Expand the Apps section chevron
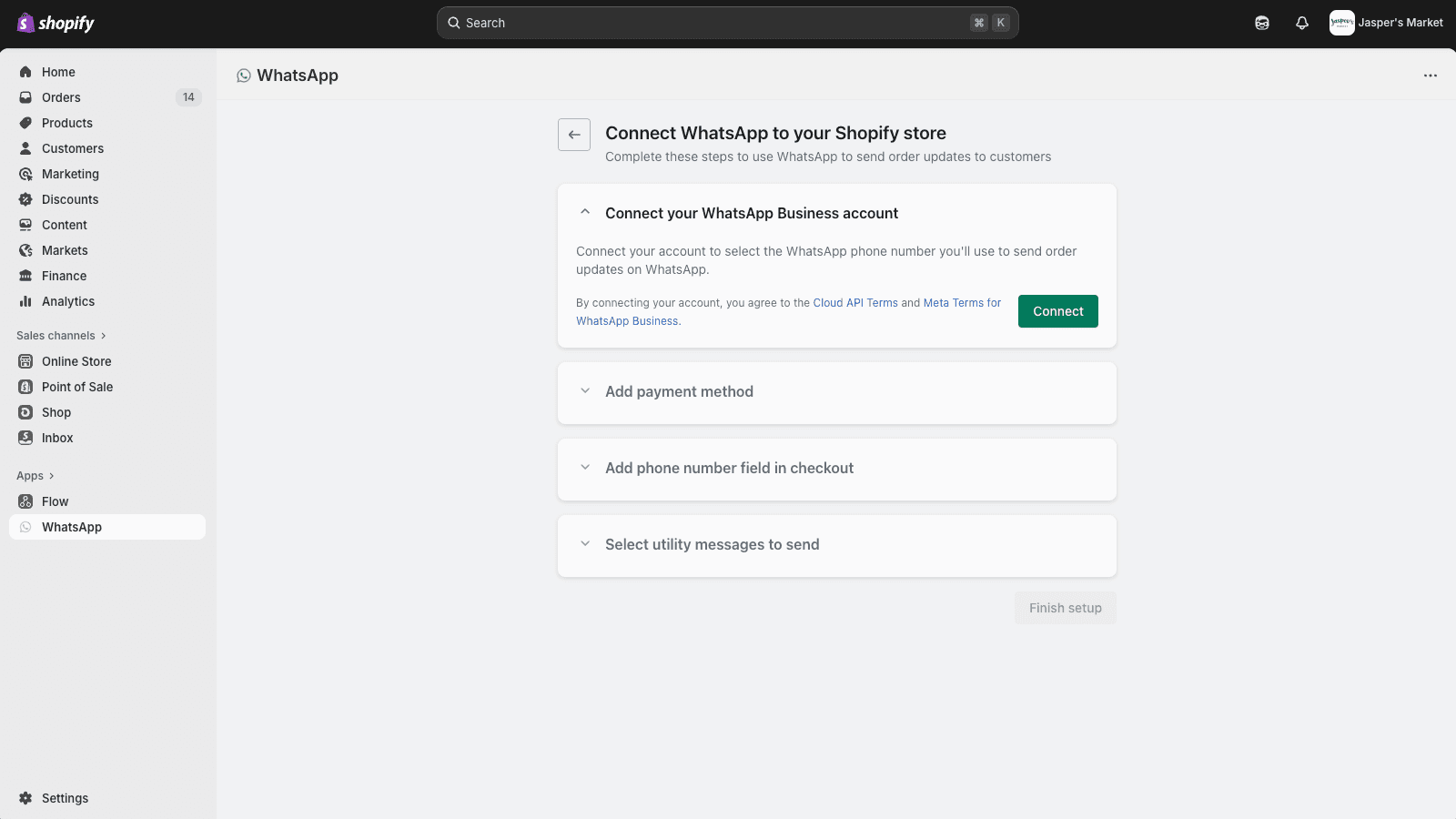 coord(52,476)
